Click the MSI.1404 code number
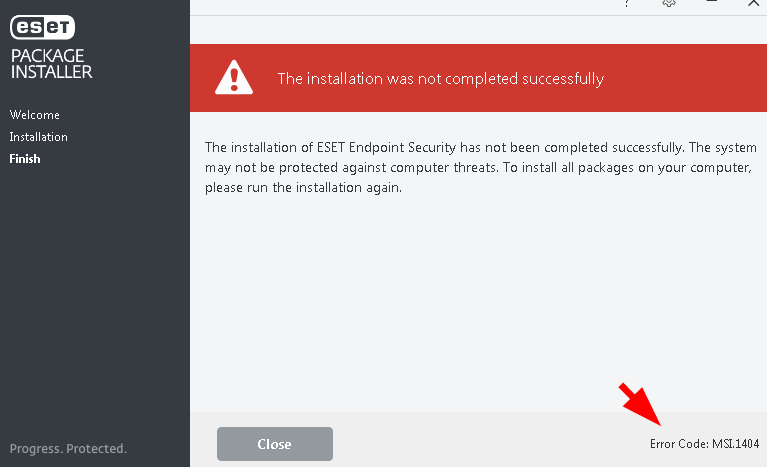 (735, 444)
